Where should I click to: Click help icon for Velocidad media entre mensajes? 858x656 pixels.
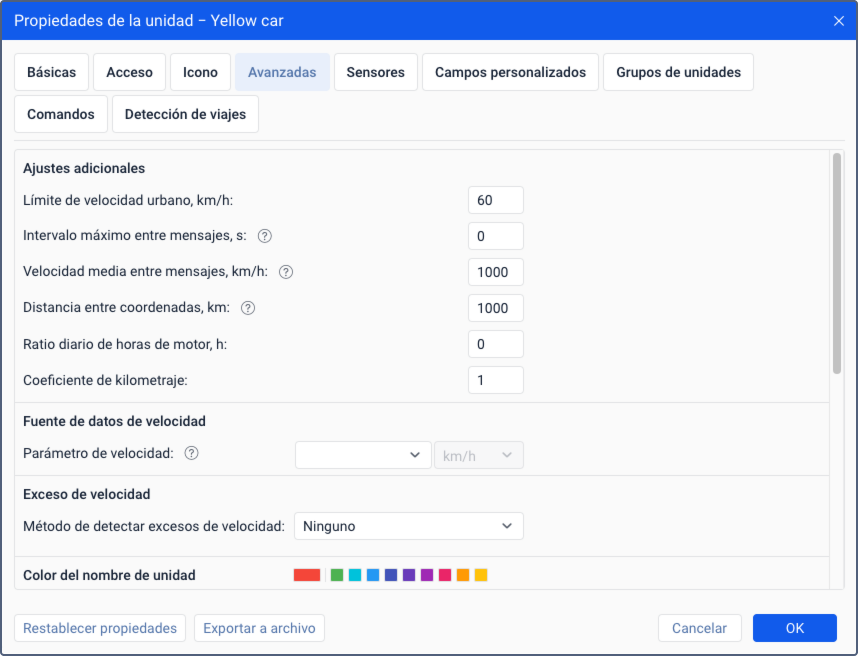tap(286, 272)
